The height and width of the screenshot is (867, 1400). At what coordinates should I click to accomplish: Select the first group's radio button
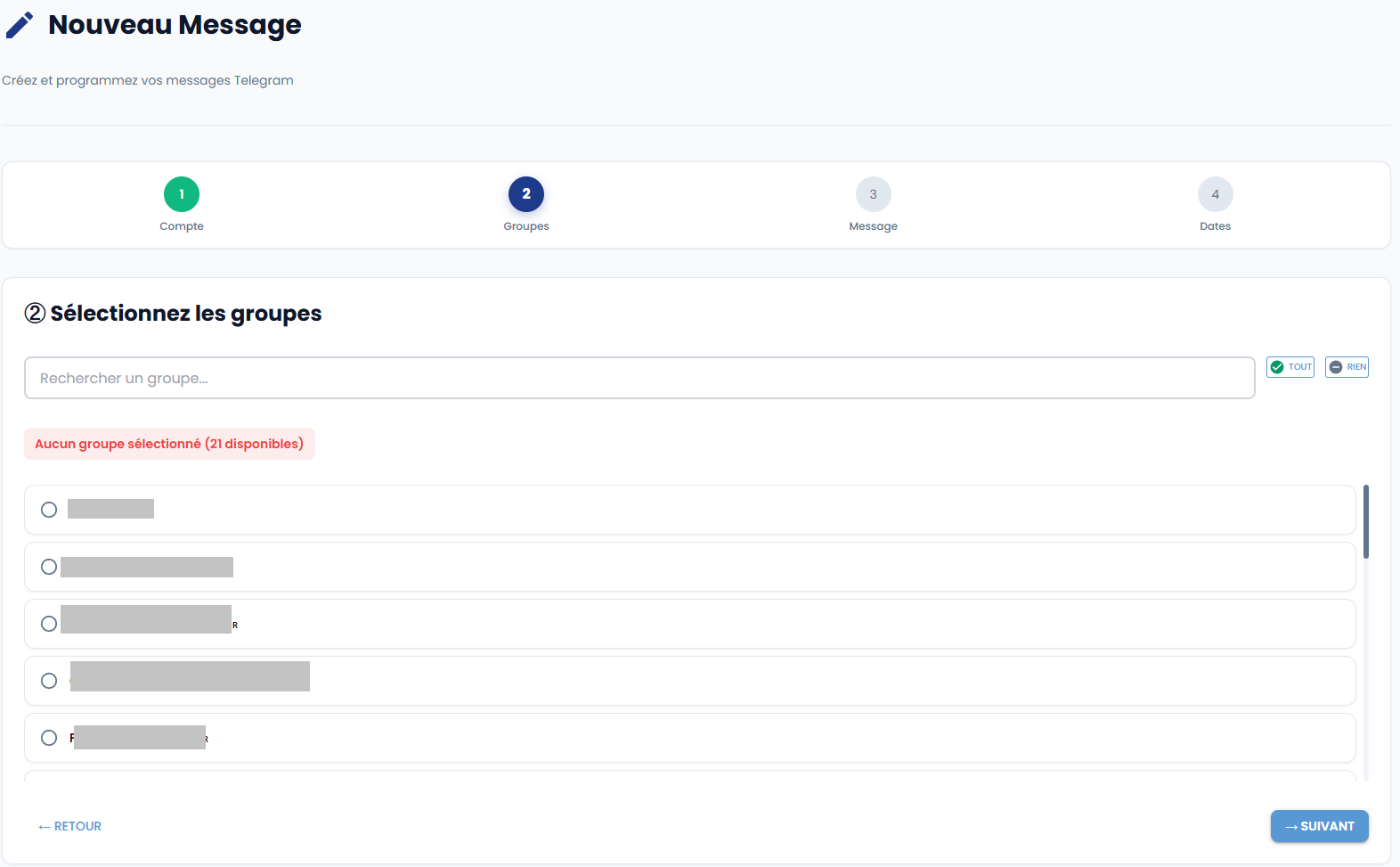tap(49, 510)
